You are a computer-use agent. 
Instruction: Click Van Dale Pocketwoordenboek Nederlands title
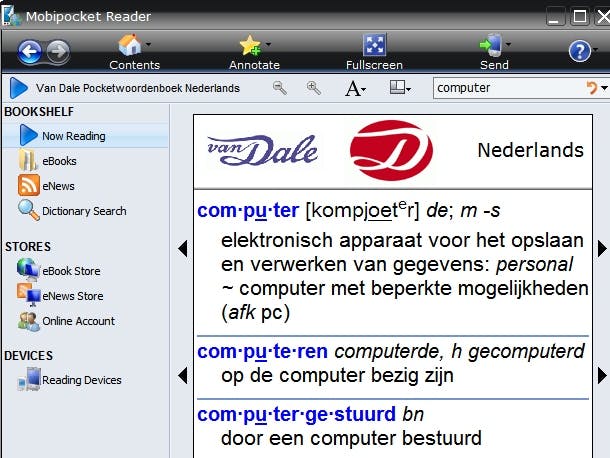(138, 88)
